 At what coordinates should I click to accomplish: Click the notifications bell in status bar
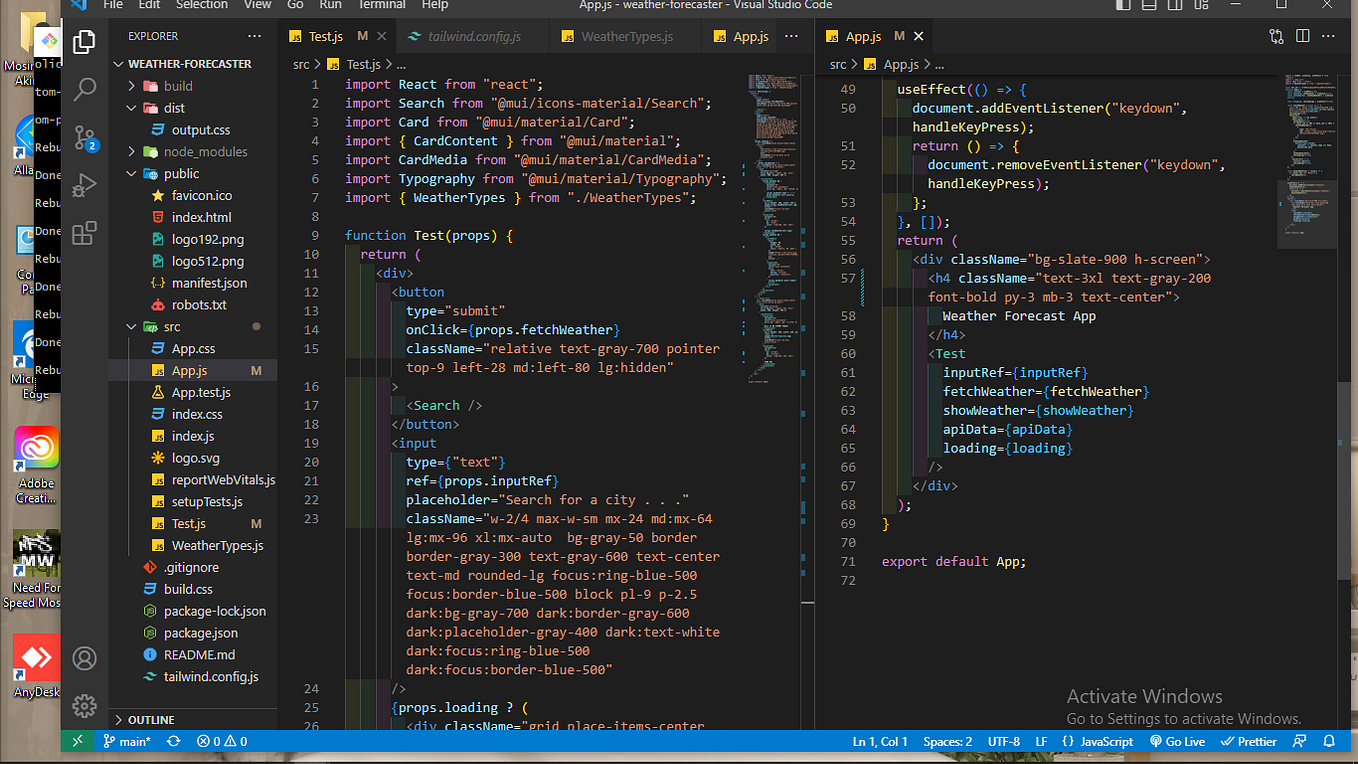point(1329,742)
